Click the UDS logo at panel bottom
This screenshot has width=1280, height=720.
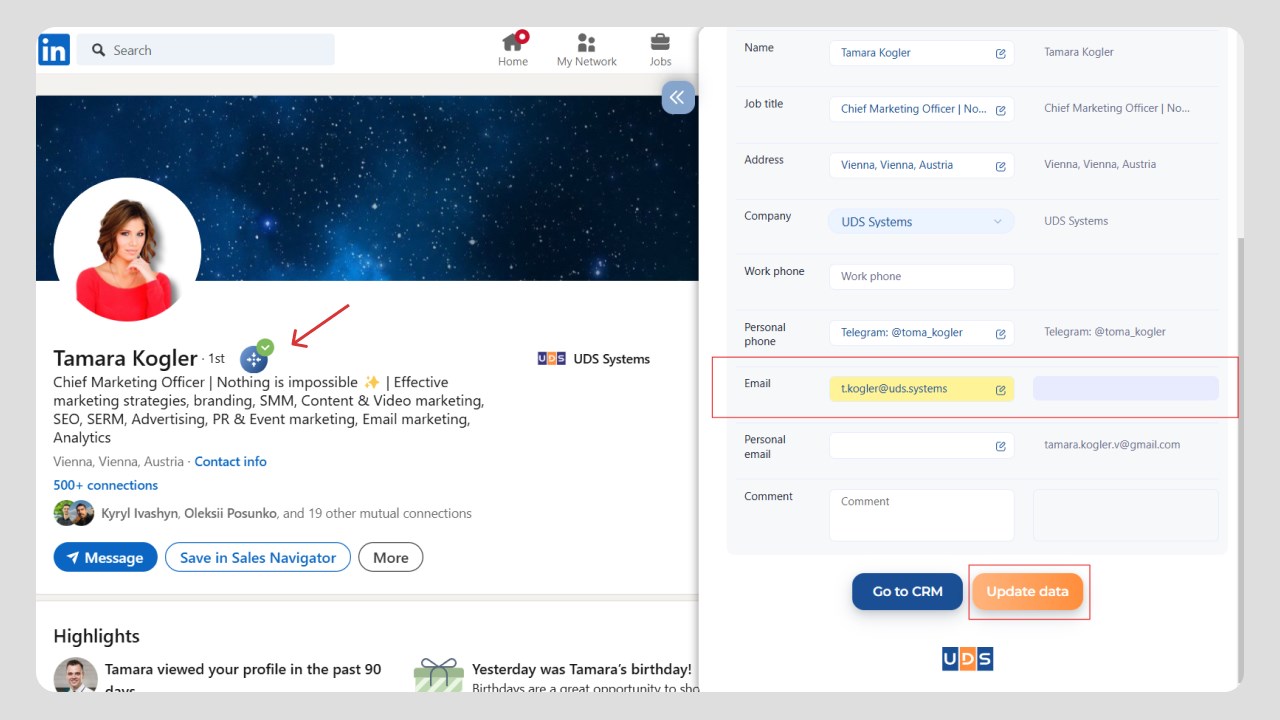tap(967, 659)
